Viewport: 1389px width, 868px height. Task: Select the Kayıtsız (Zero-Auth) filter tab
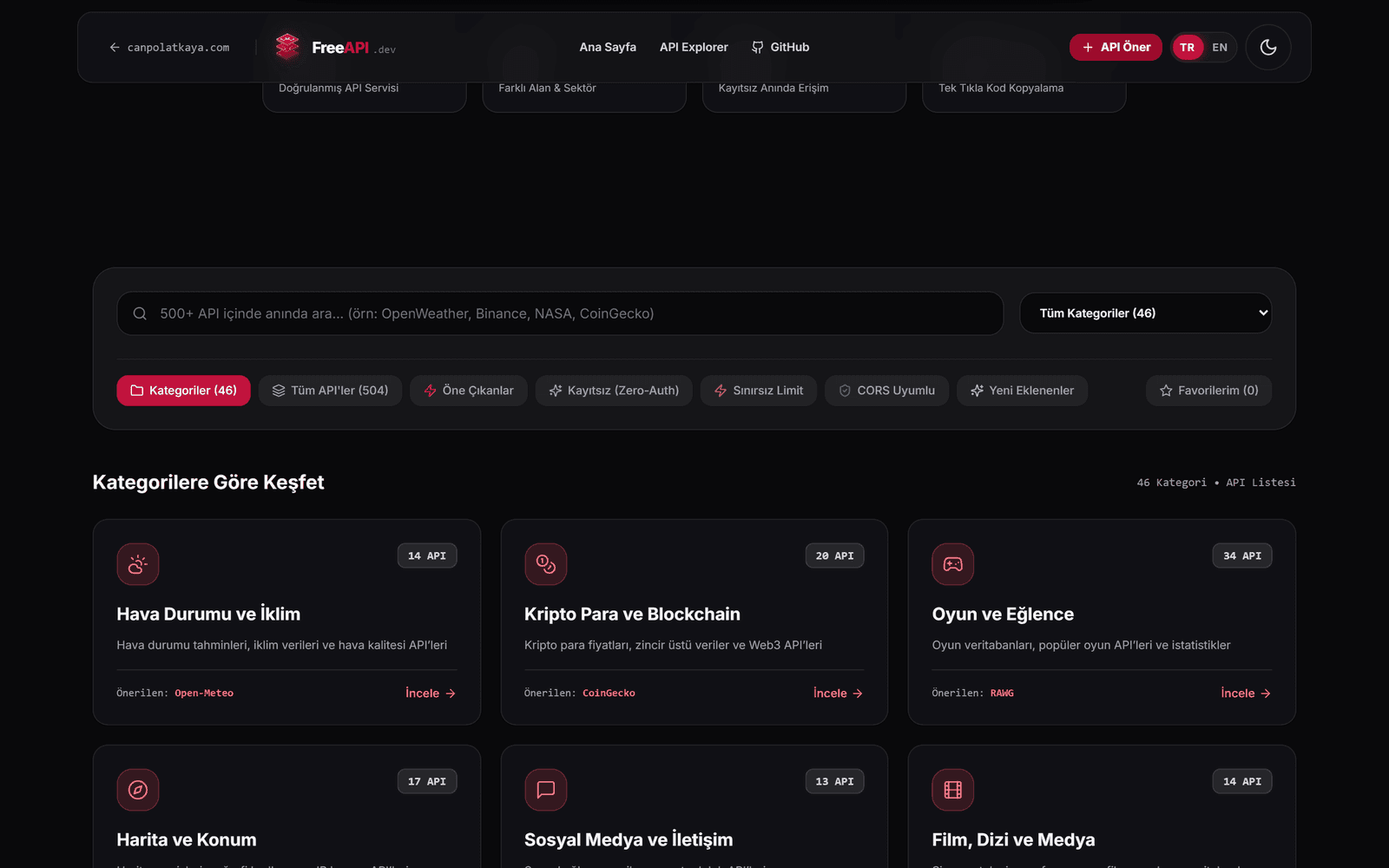614,391
